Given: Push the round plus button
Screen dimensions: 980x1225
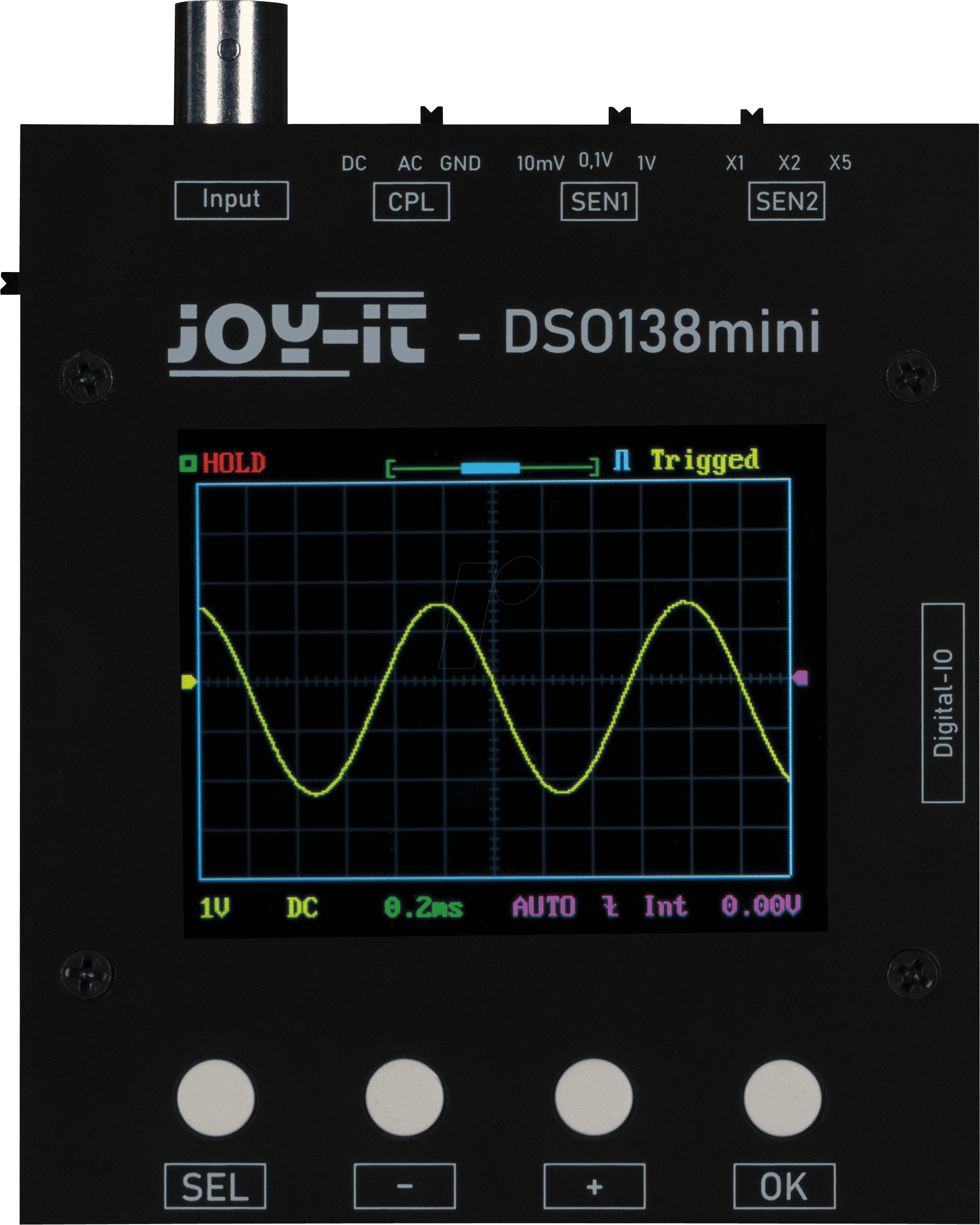Looking at the screenshot, I should tap(593, 1098).
